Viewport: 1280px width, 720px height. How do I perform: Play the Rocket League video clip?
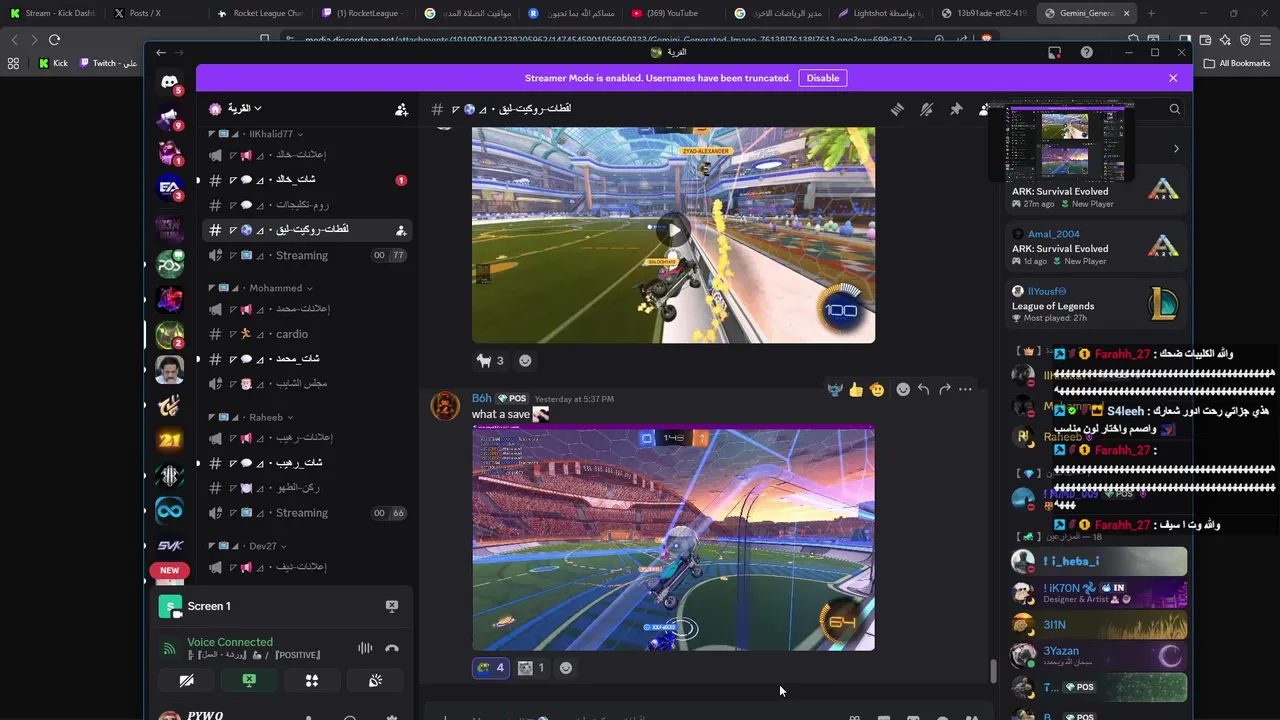point(674,230)
